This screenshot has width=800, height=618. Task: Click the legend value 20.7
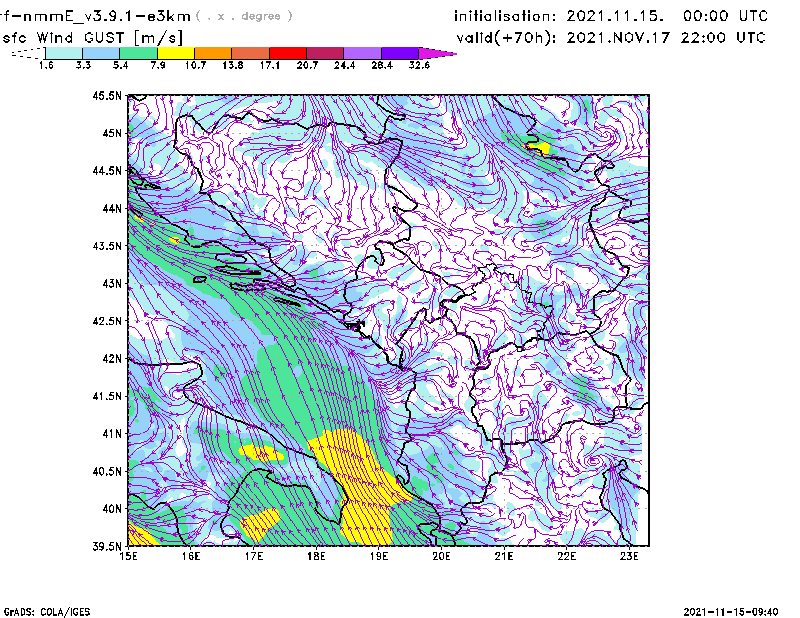click(307, 65)
